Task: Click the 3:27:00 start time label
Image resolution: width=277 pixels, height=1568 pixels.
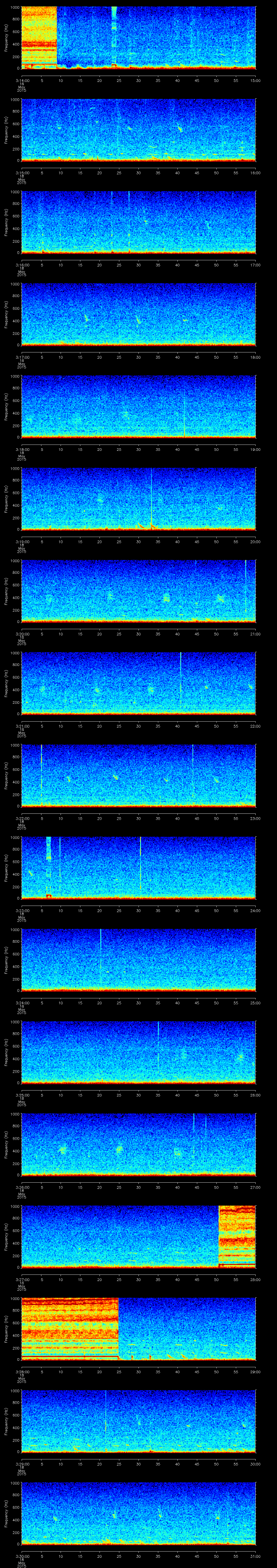Action: click(x=22, y=1279)
